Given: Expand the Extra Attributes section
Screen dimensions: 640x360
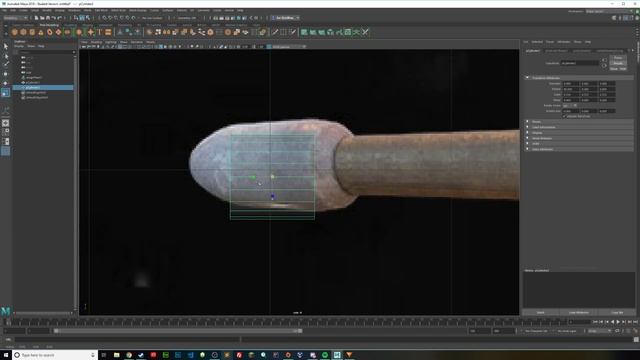Looking at the screenshot, I should pyautogui.click(x=527, y=149).
